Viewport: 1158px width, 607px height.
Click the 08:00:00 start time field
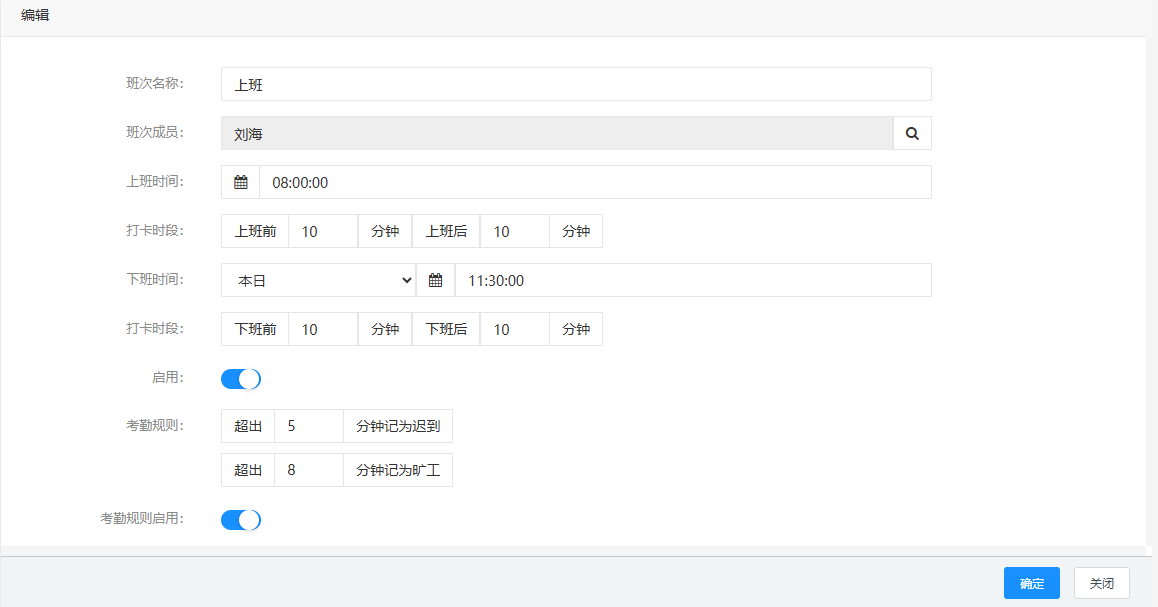point(594,182)
